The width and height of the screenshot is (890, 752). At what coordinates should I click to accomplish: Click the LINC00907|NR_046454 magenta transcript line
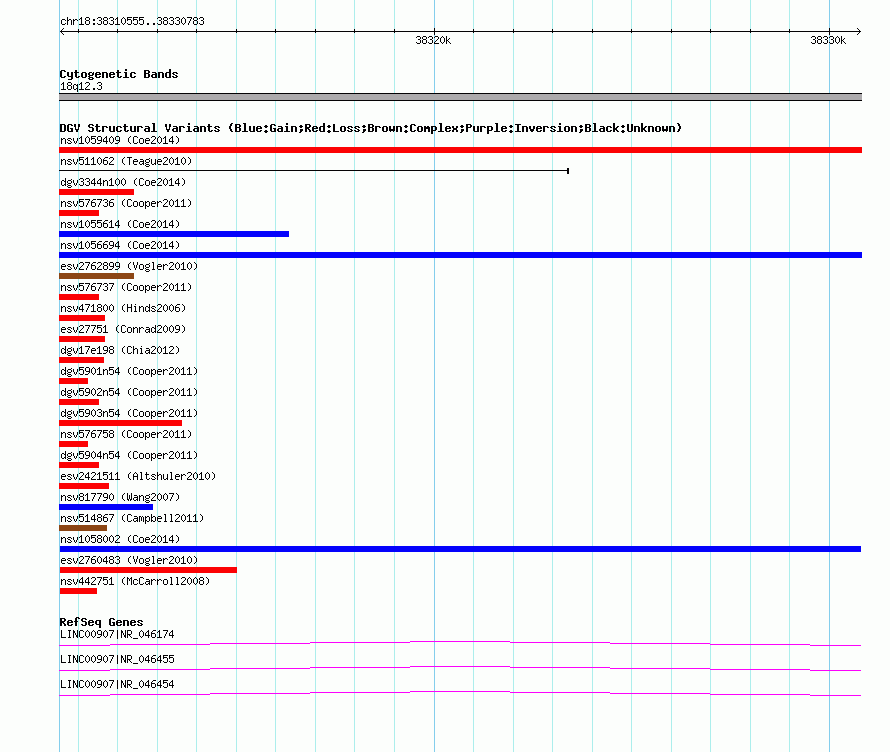pyautogui.click(x=460, y=694)
